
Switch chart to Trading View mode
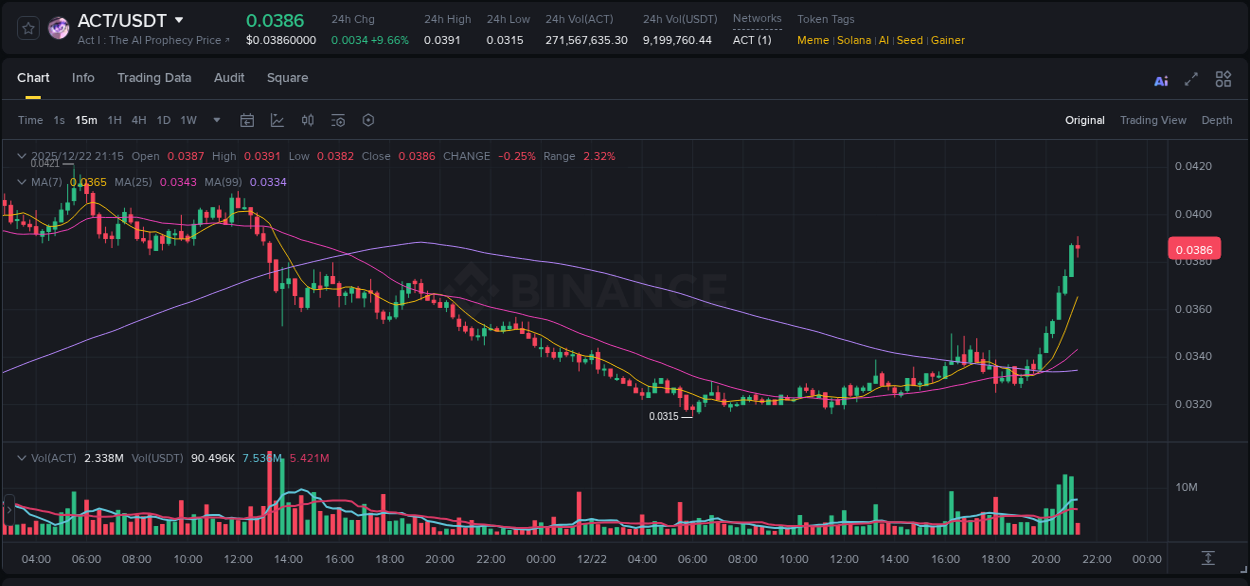[x=1153, y=120]
